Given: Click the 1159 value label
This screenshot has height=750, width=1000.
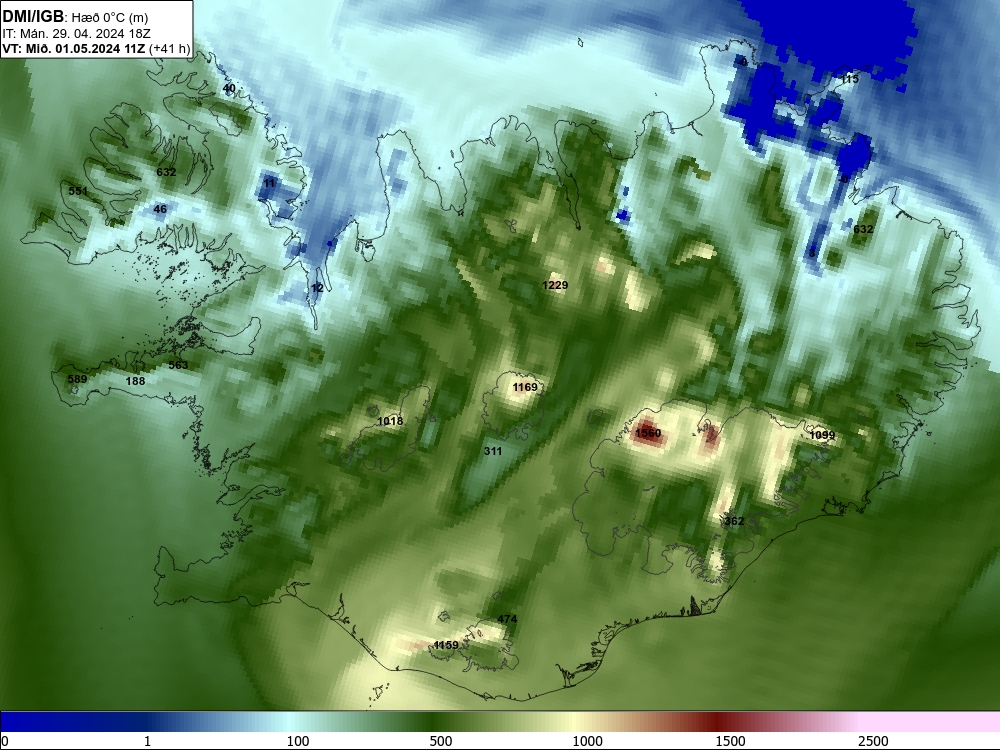Looking at the screenshot, I should pyautogui.click(x=446, y=645).
